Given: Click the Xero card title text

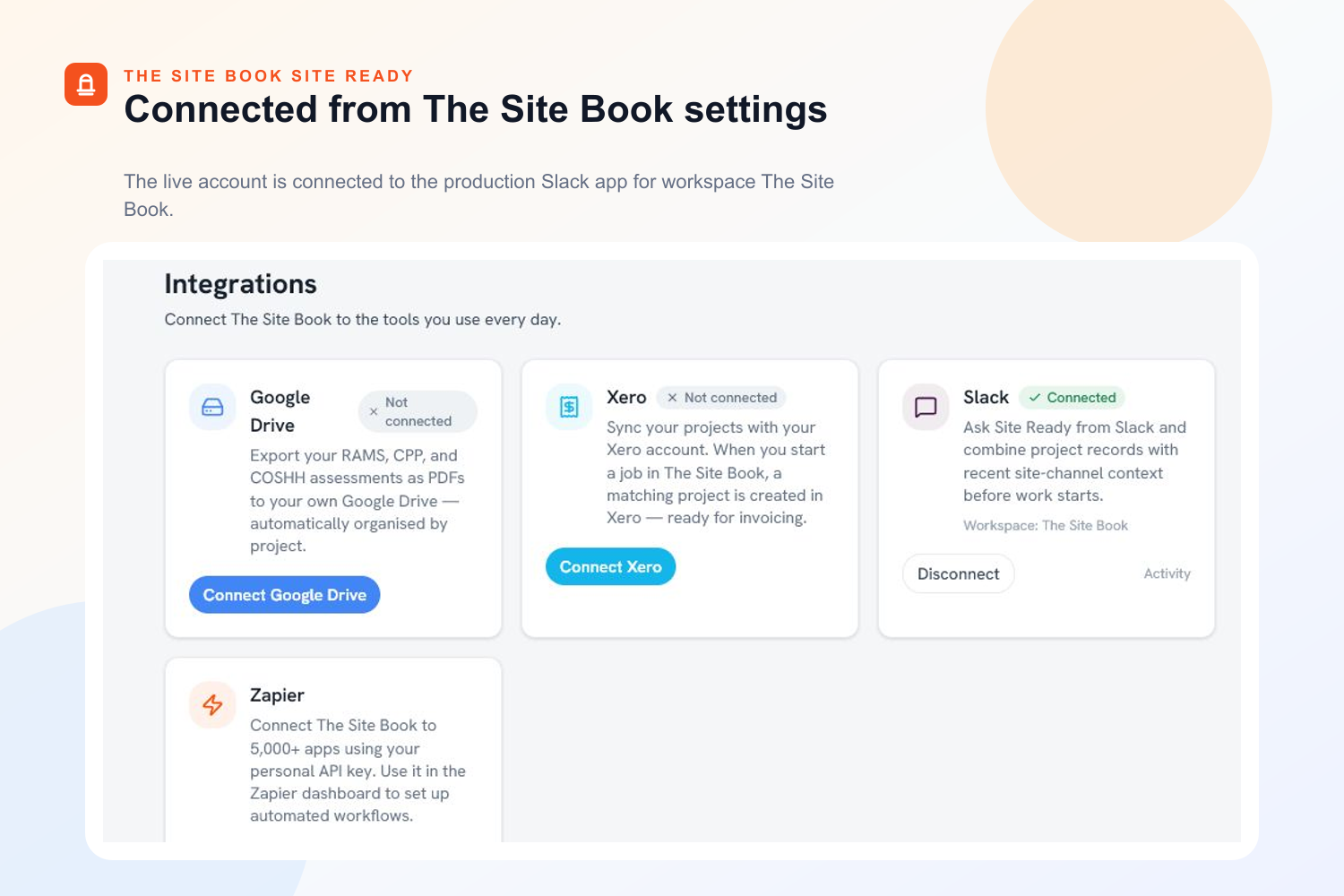Looking at the screenshot, I should pyautogui.click(x=626, y=397).
